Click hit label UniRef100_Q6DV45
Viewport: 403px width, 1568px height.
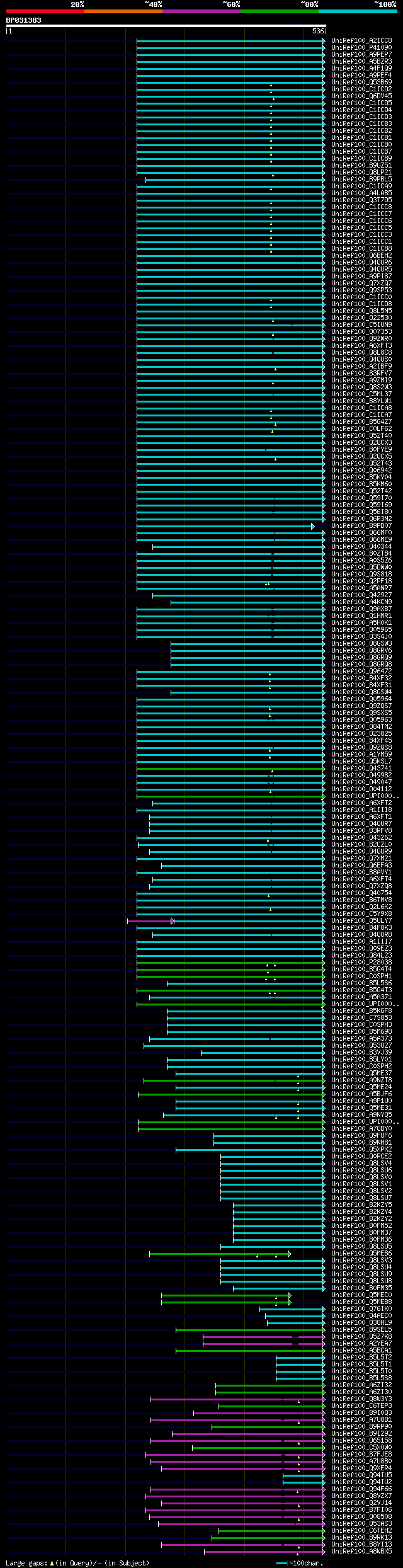tap(361, 96)
